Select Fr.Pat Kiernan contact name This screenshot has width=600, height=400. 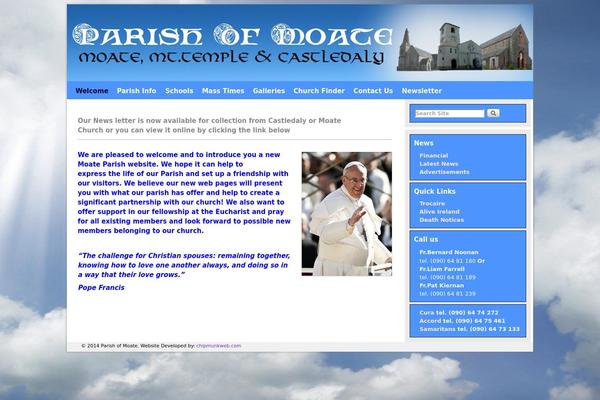[x=441, y=286]
